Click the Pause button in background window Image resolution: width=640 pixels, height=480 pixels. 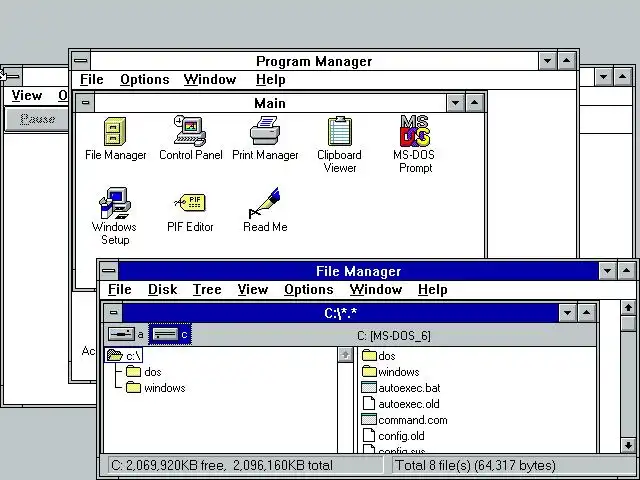[37, 119]
